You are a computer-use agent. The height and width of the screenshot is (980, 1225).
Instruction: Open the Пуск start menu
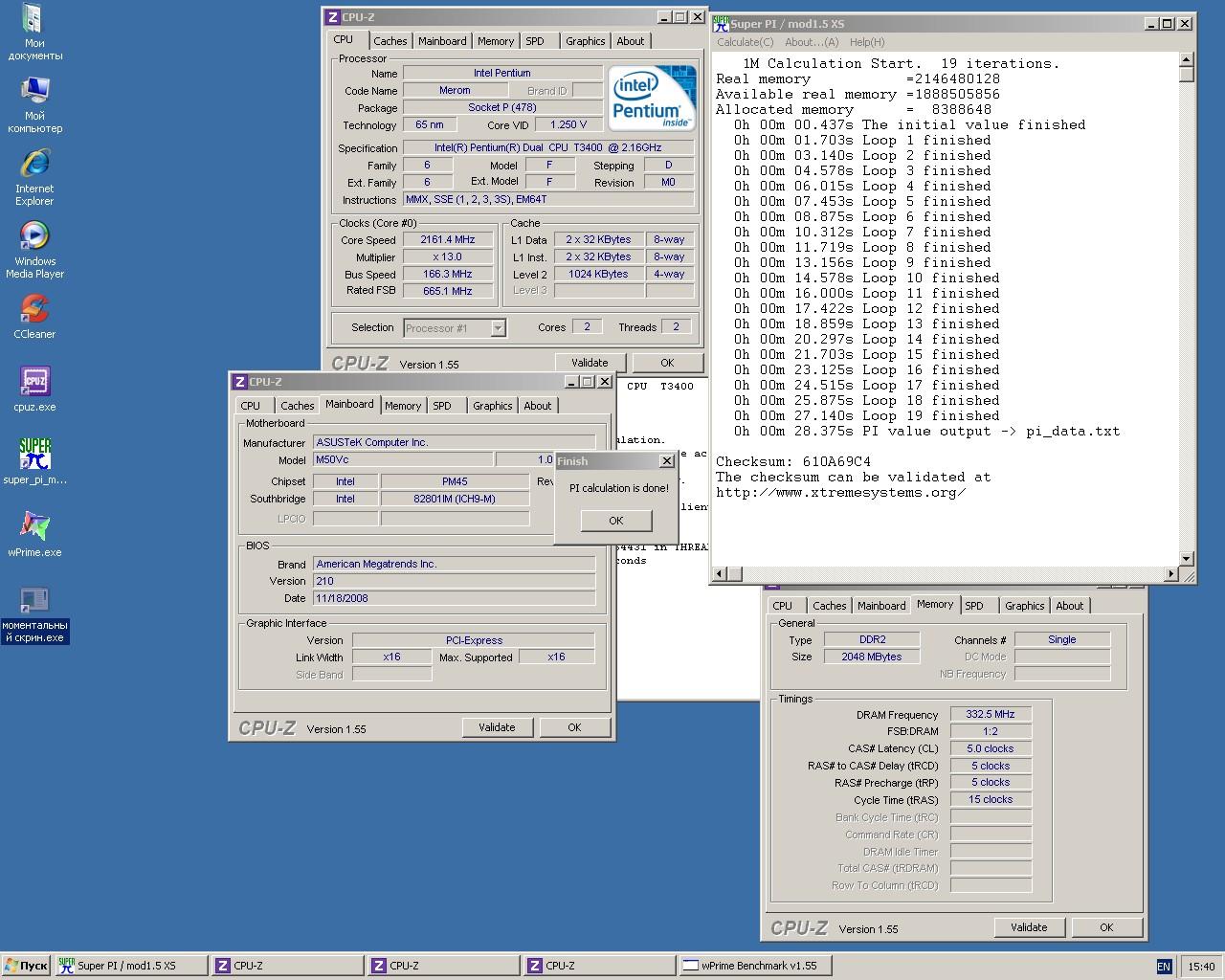(x=26, y=966)
